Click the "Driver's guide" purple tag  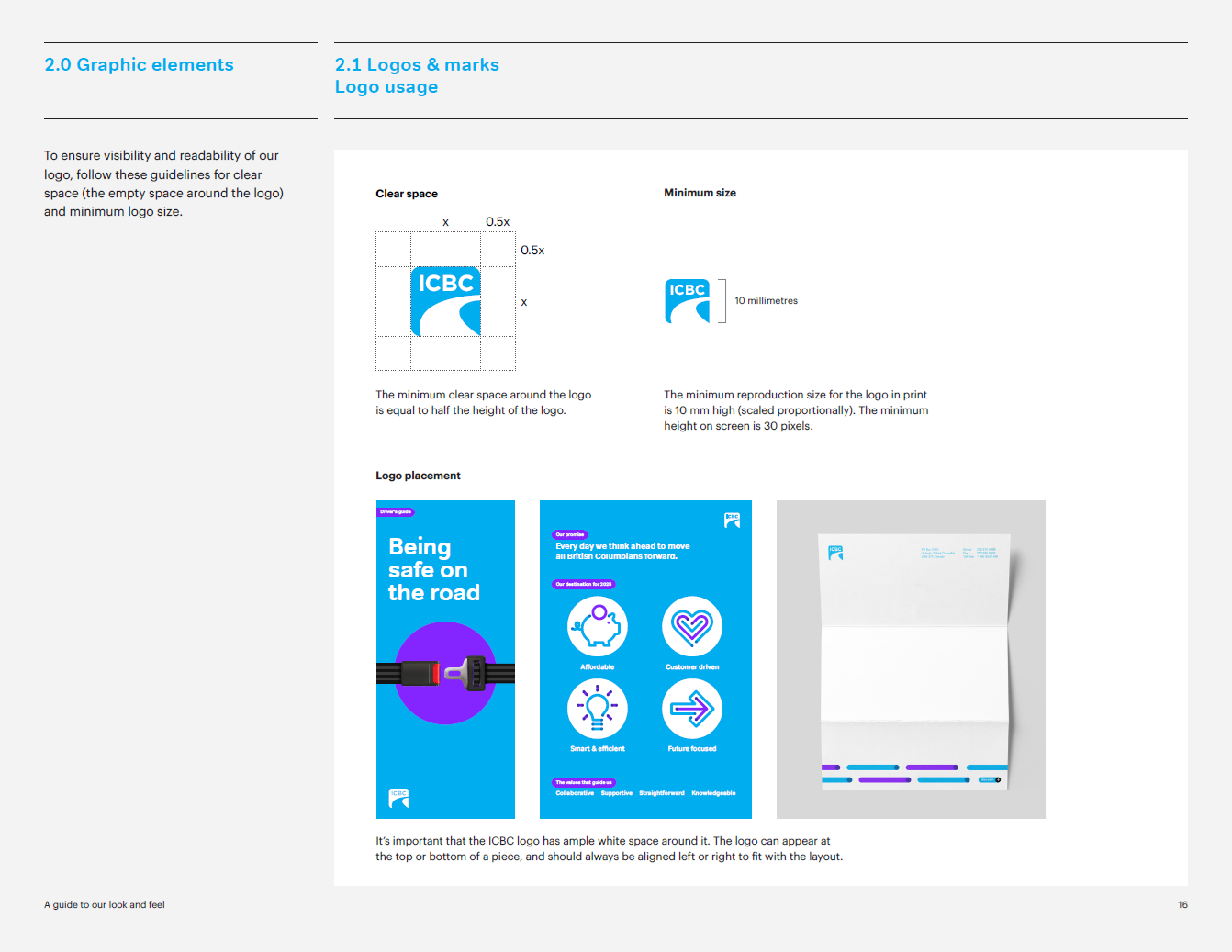click(396, 512)
